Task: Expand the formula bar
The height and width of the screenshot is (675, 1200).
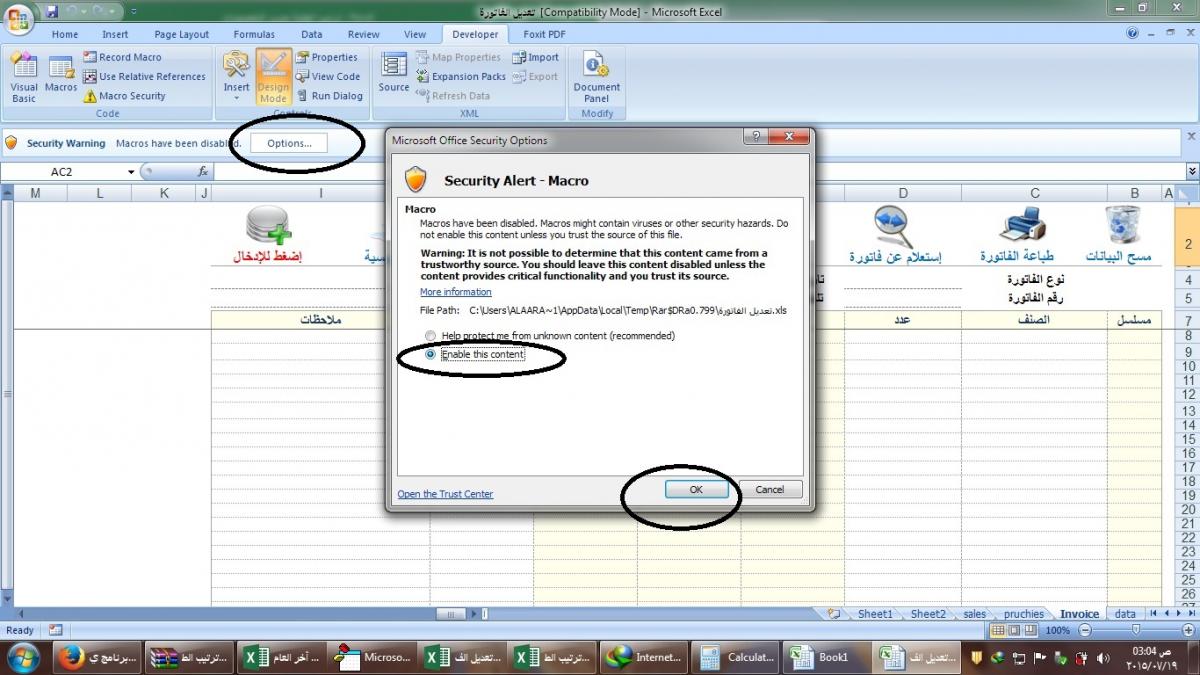Action: [1191, 172]
